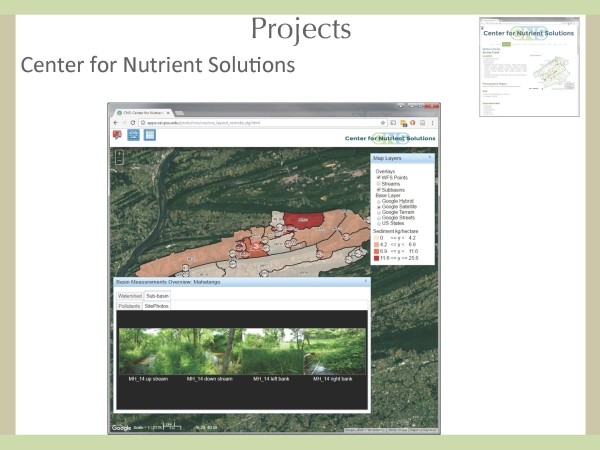The width and height of the screenshot is (600, 450).
Task: Click the Google logo on the map
Action: coord(121,428)
